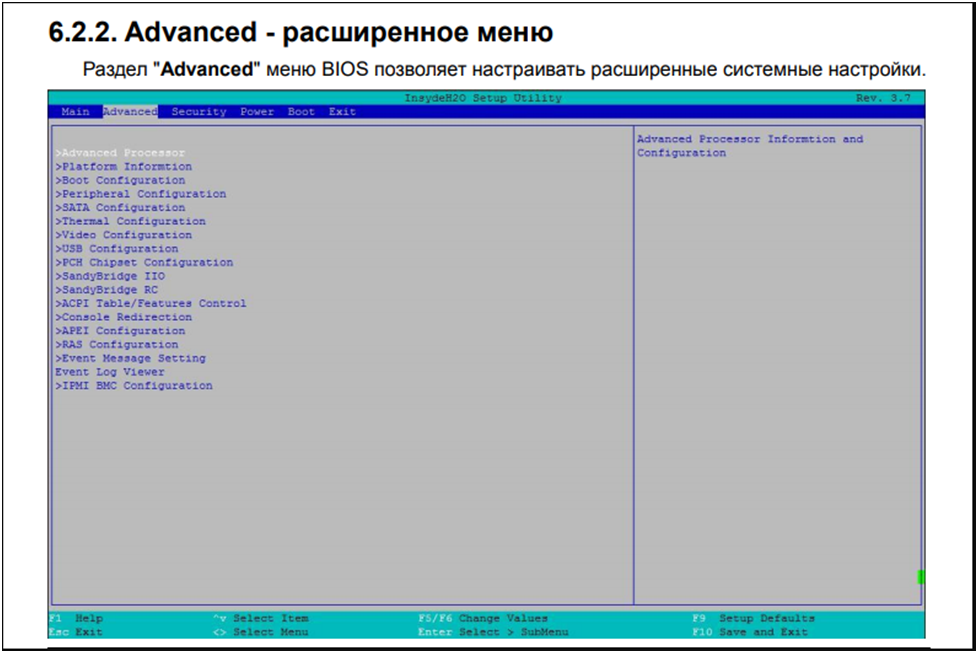Image resolution: width=978 pixels, height=653 pixels.
Task: Click the F1 Help hint
Action: tap(76, 619)
